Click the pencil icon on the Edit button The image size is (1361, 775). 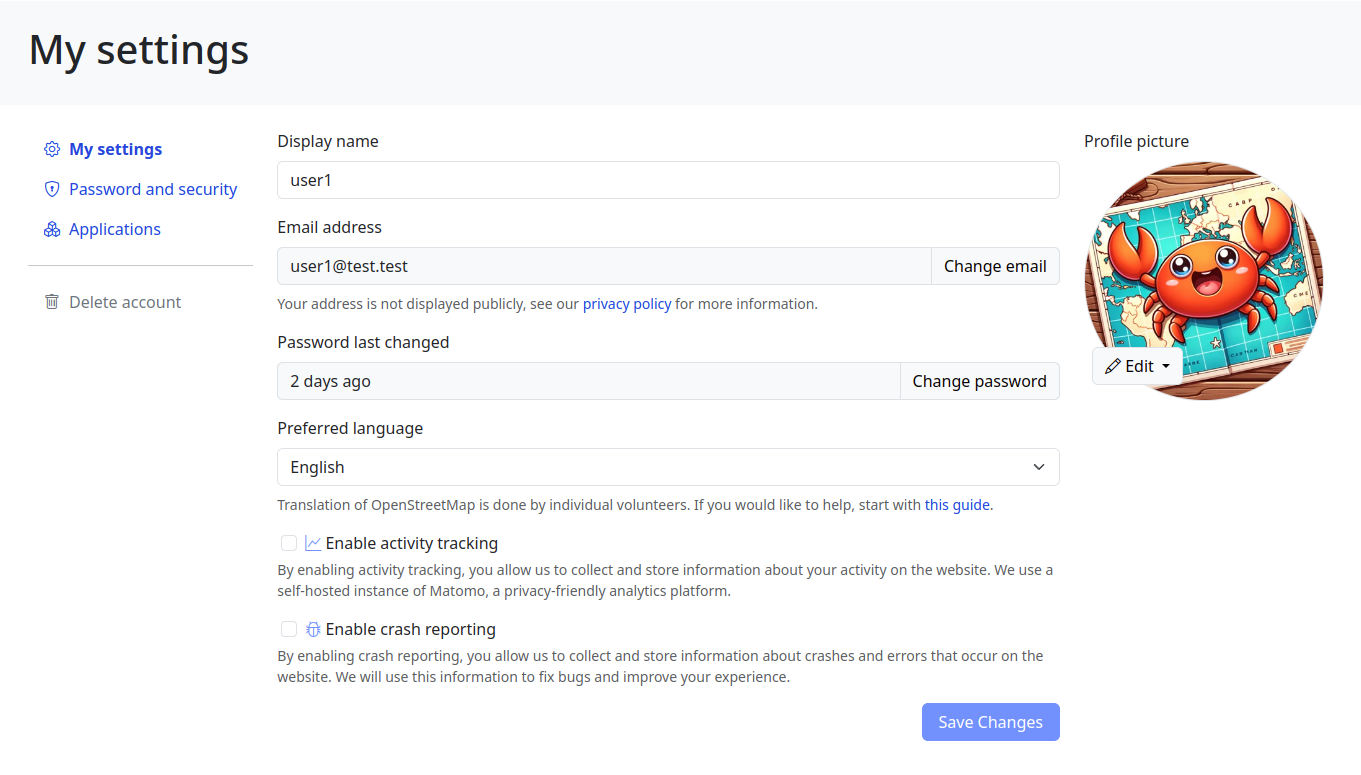(1112, 367)
